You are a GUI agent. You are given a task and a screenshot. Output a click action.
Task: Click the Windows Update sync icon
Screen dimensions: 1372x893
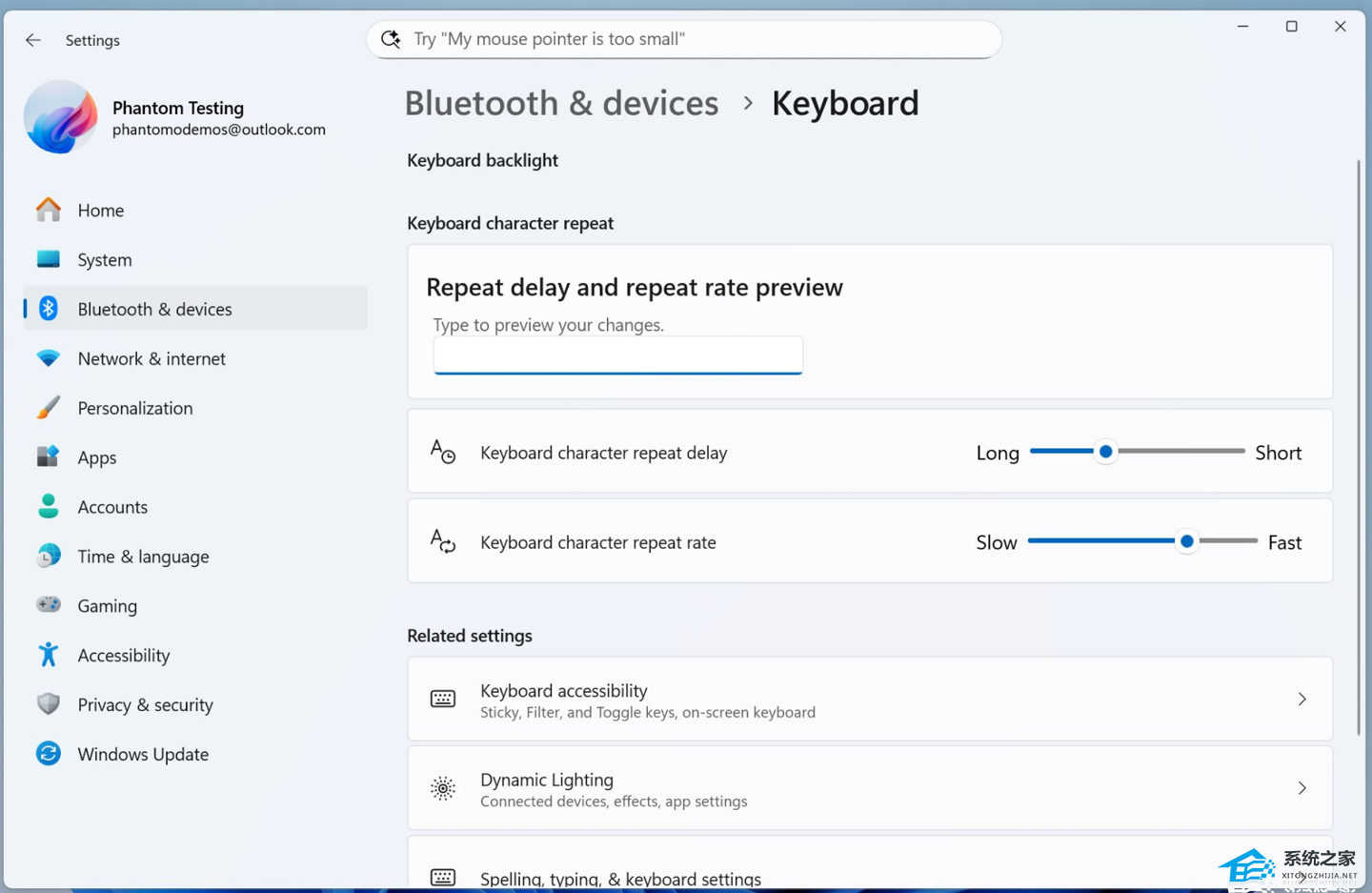coord(49,754)
